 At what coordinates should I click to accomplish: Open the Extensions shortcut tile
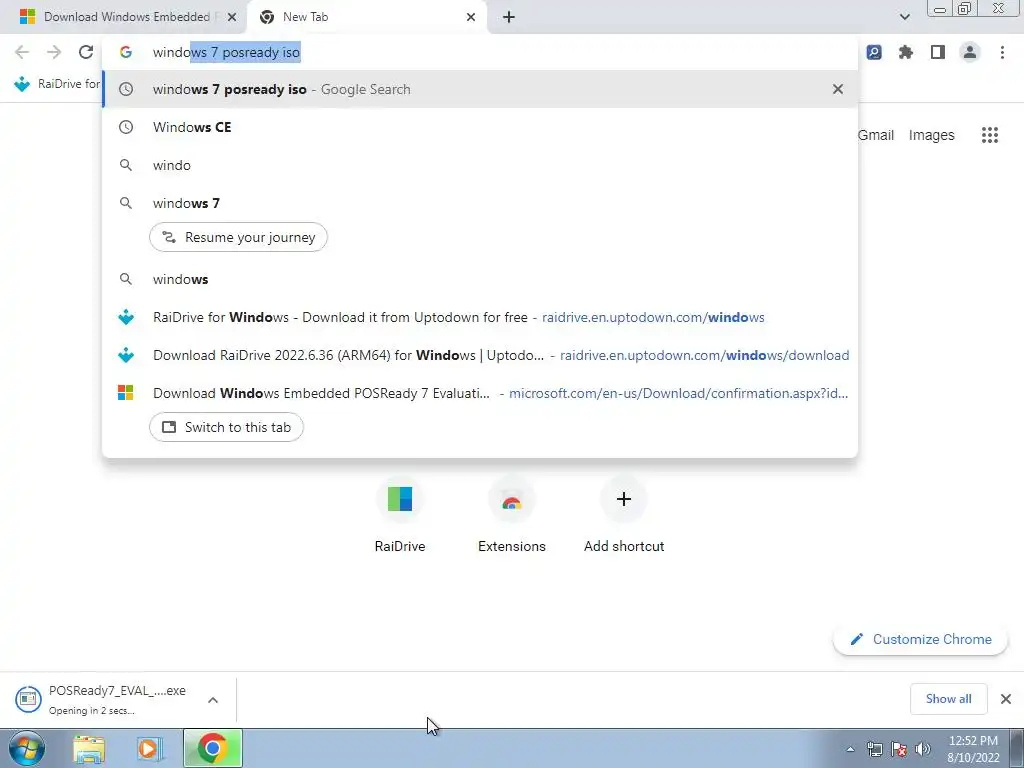click(511, 516)
